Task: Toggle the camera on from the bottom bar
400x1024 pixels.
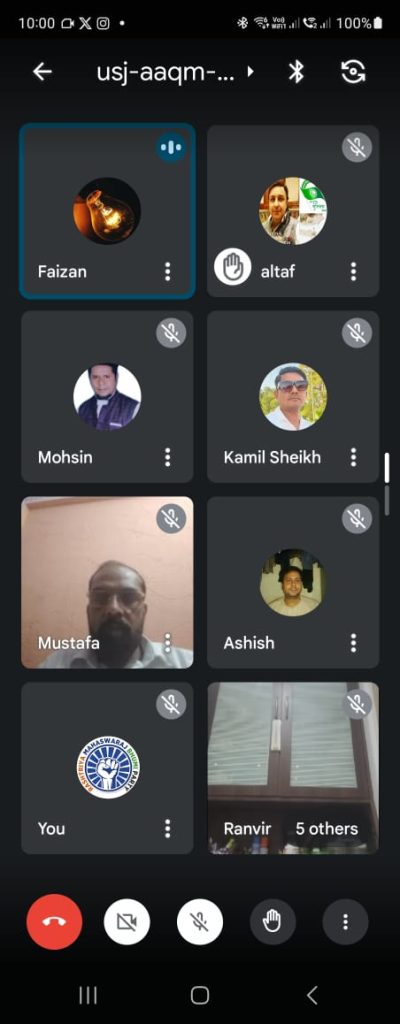Action: pos(127,921)
